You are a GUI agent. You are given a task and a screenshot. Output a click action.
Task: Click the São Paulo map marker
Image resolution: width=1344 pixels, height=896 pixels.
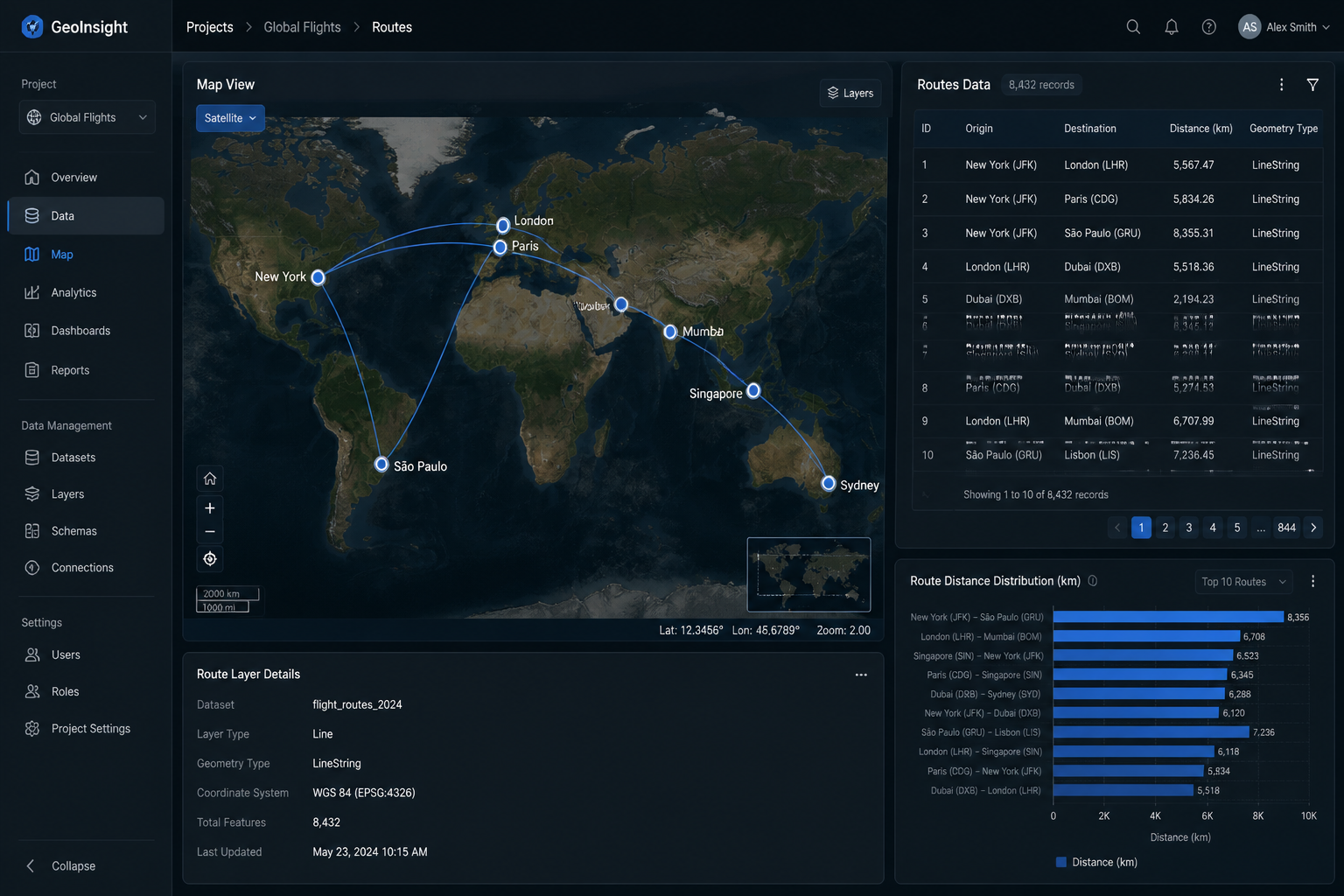(381, 464)
